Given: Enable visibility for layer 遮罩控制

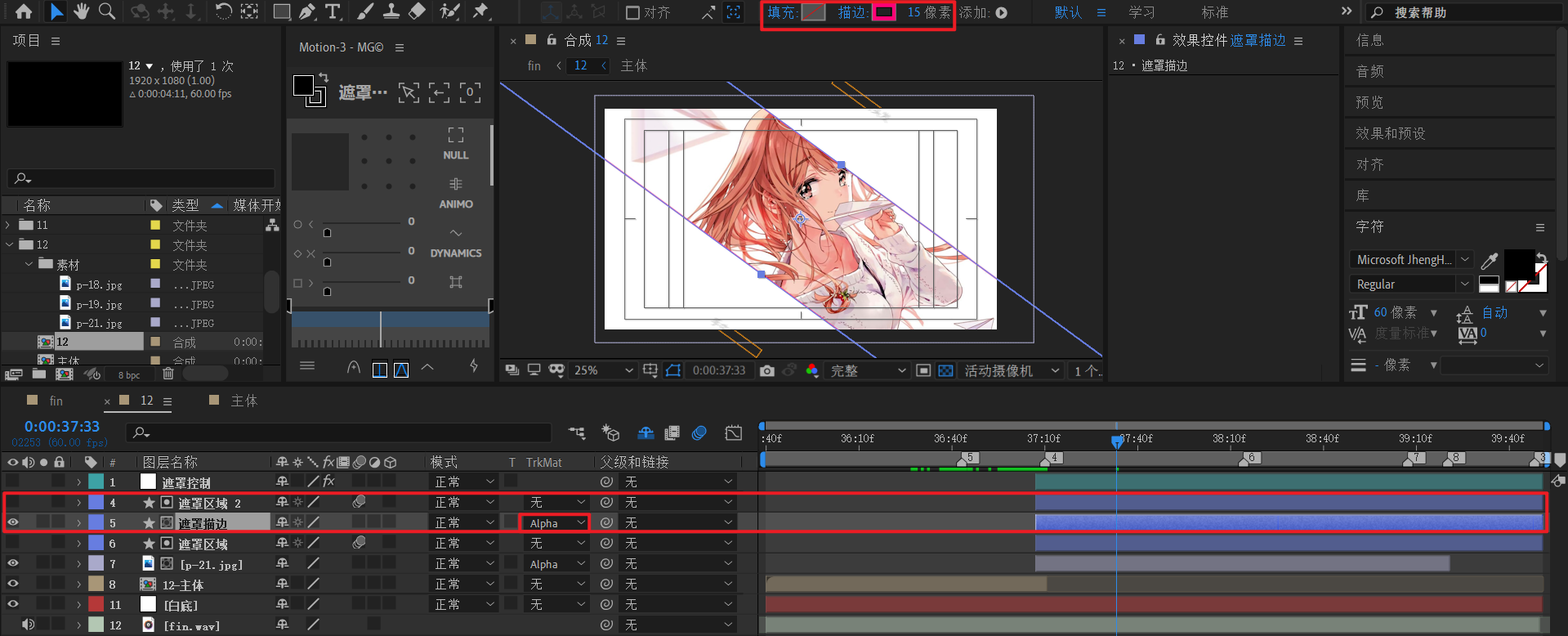Looking at the screenshot, I should (x=13, y=481).
